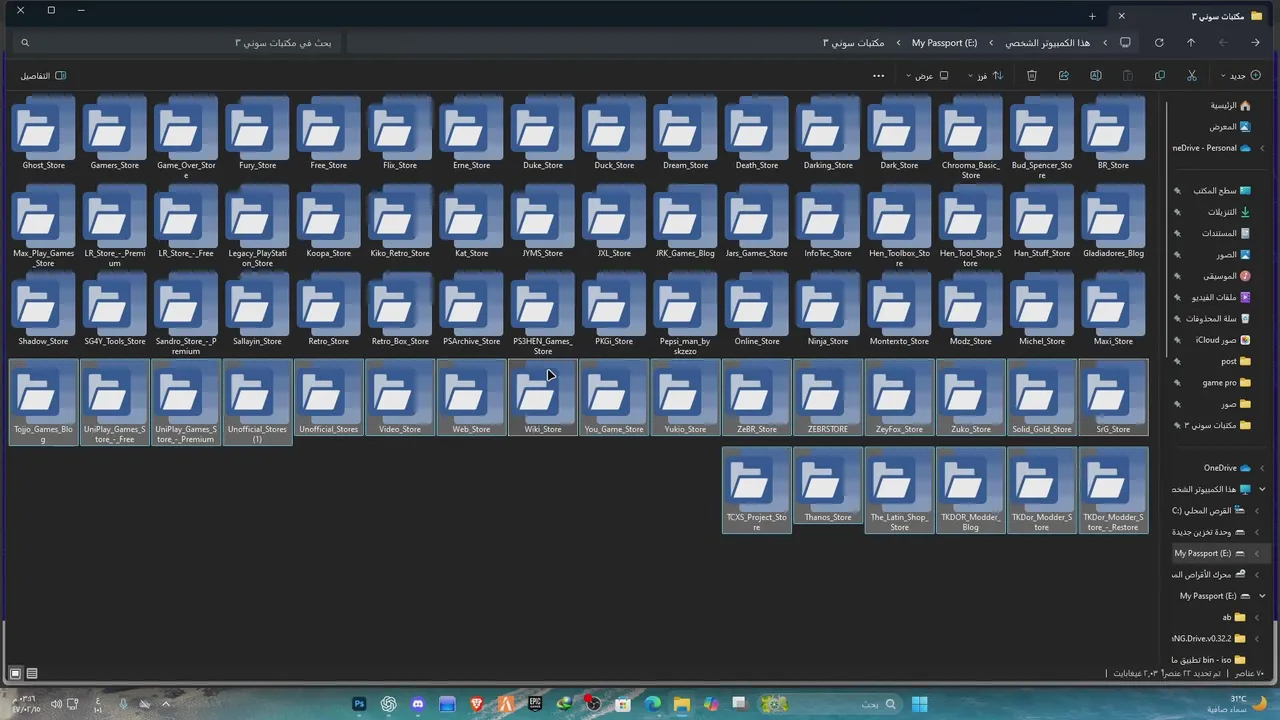Open Microsoft Edge from the taskbar
The width and height of the screenshot is (1280, 720).
tap(653, 704)
